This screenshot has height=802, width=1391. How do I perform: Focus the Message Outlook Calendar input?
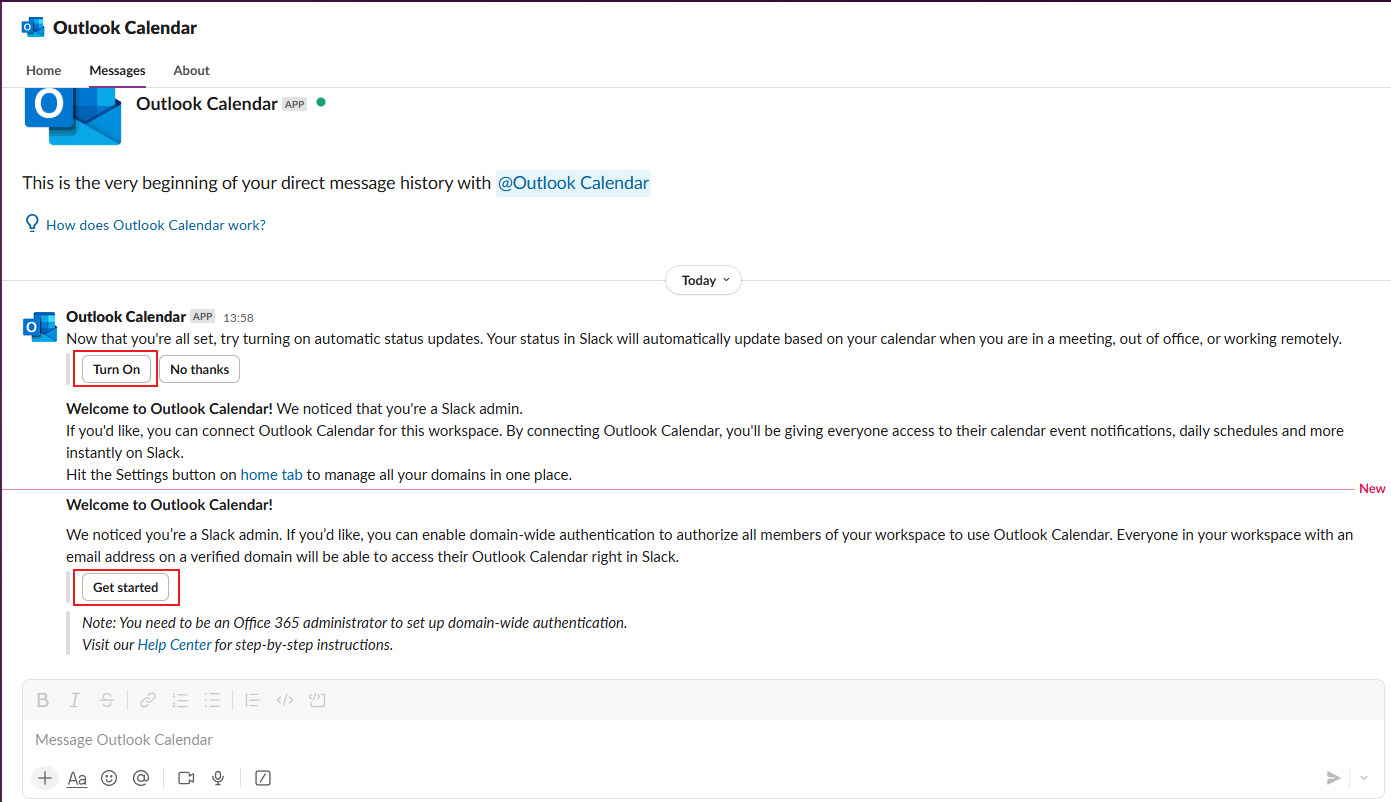[704, 740]
